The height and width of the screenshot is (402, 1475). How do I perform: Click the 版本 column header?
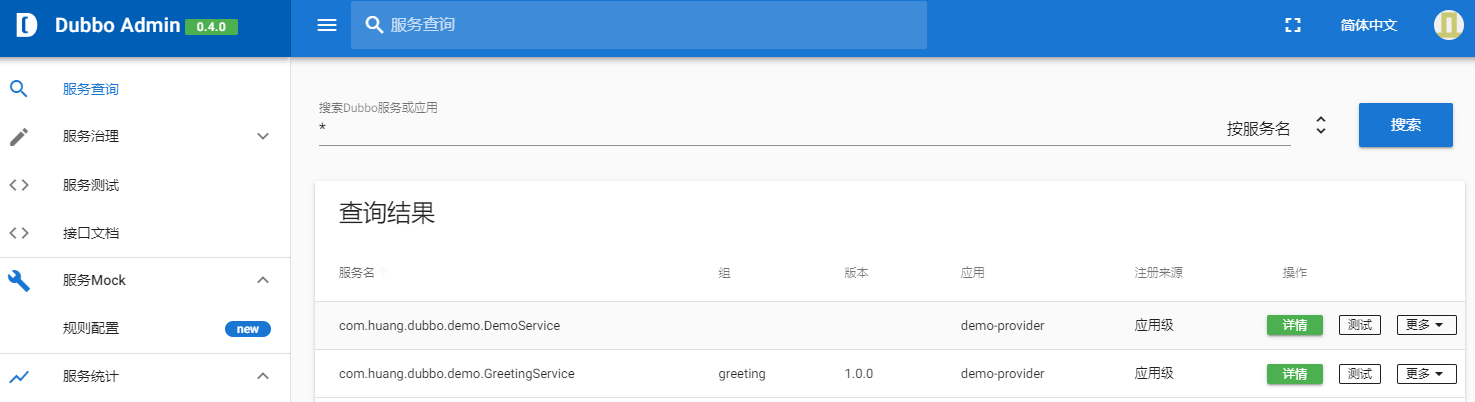pos(856,273)
